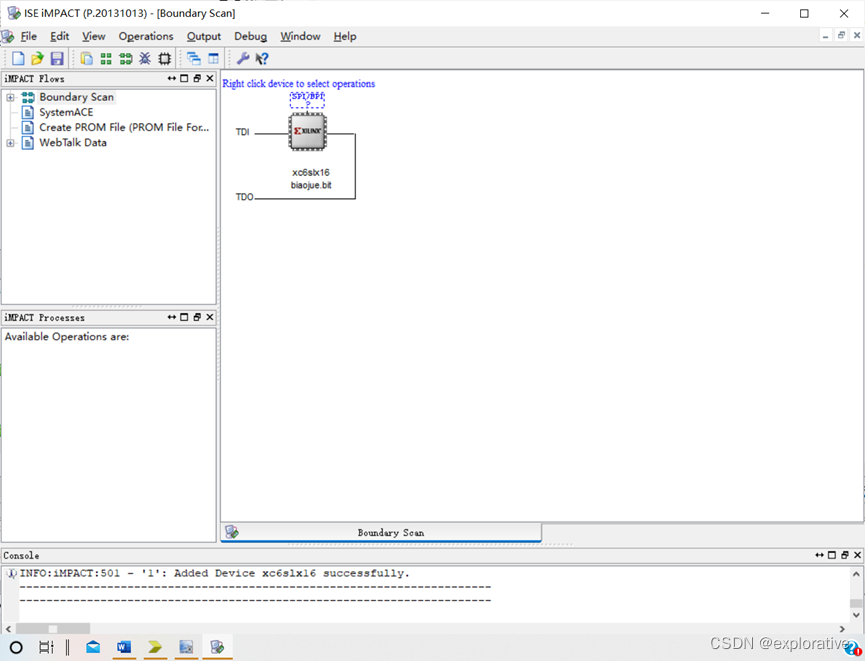Float the iMPACT Flows panel
Image resolution: width=865 pixels, height=661 pixels.
pos(197,78)
